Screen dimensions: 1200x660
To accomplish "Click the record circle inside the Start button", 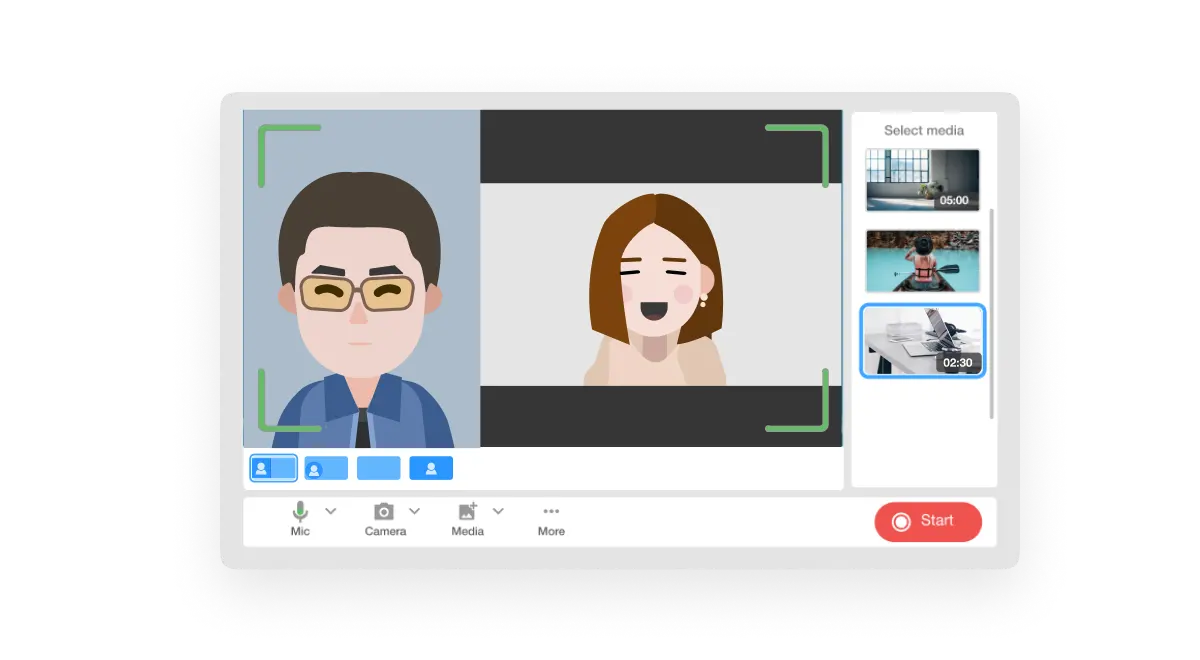I will [899, 521].
